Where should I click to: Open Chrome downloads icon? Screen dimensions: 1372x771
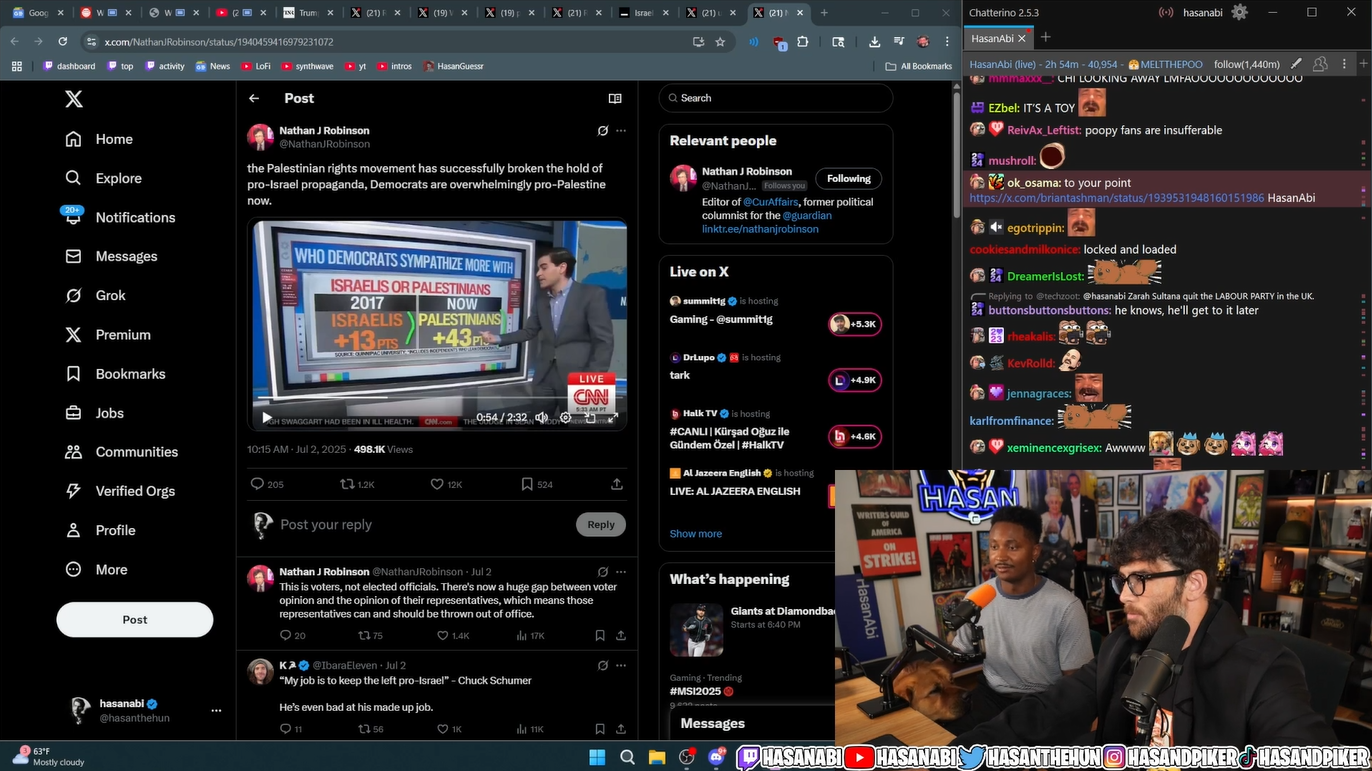(x=874, y=42)
